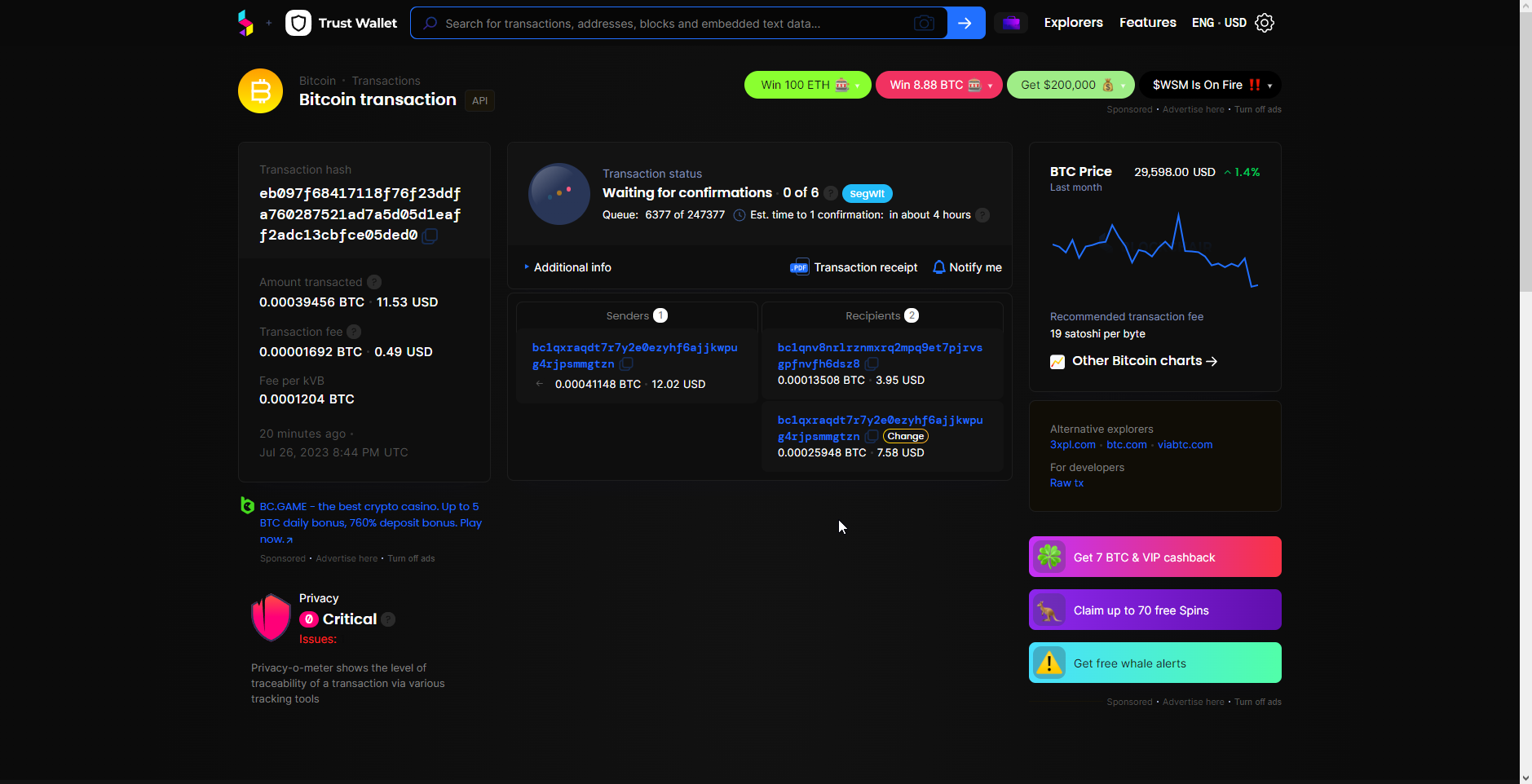The height and width of the screenshot is (784, 1532).
Task: Click help icon beside Critical privacy rating
Action: [389, 619]
